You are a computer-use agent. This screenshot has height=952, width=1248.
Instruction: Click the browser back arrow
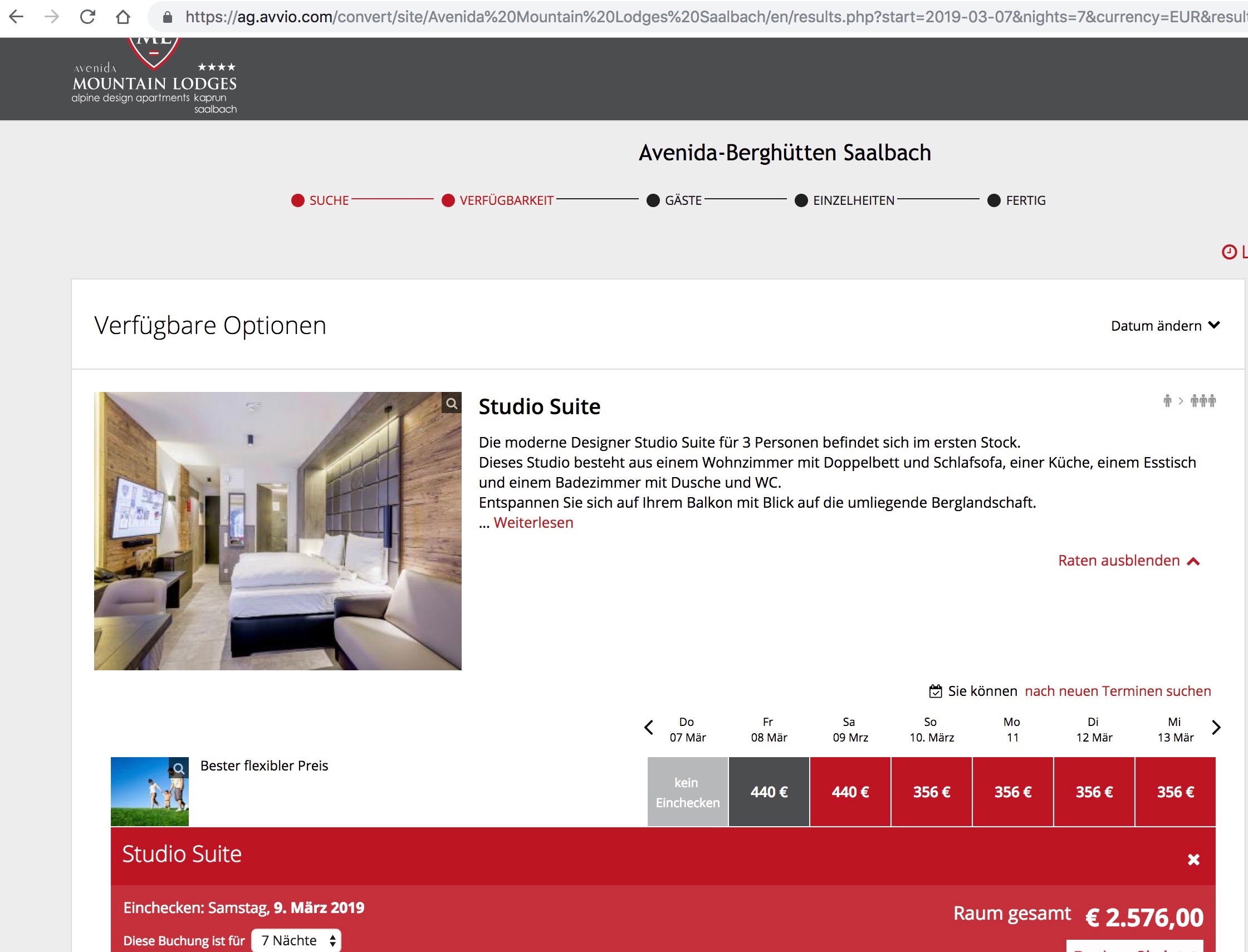coord(17,17)
